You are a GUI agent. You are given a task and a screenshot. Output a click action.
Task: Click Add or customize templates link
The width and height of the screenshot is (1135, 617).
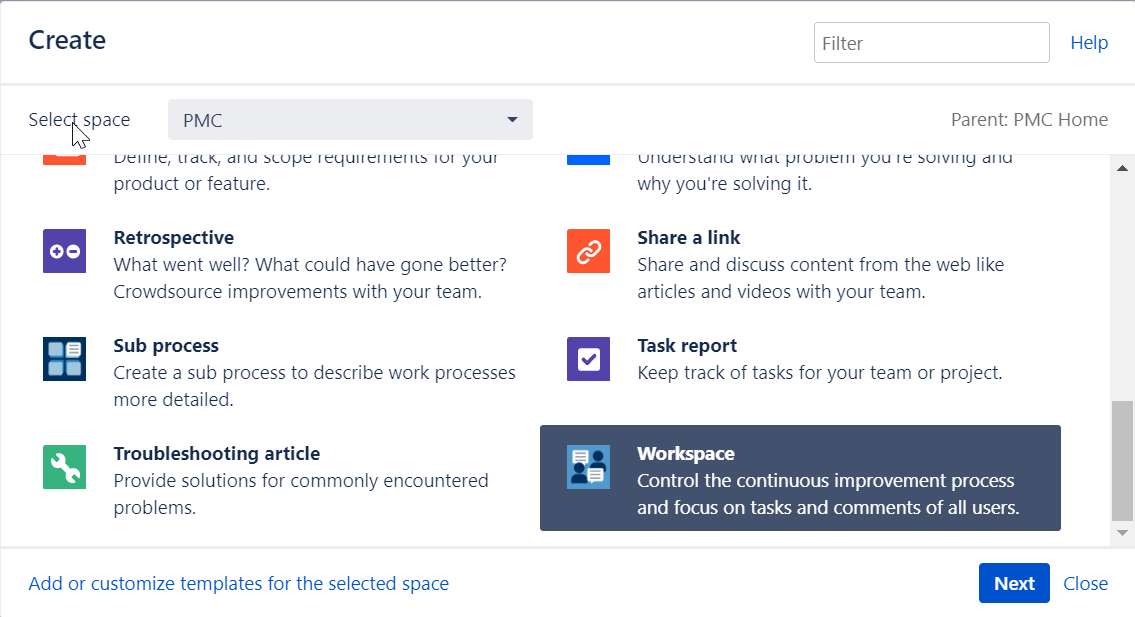coord(238,583)
